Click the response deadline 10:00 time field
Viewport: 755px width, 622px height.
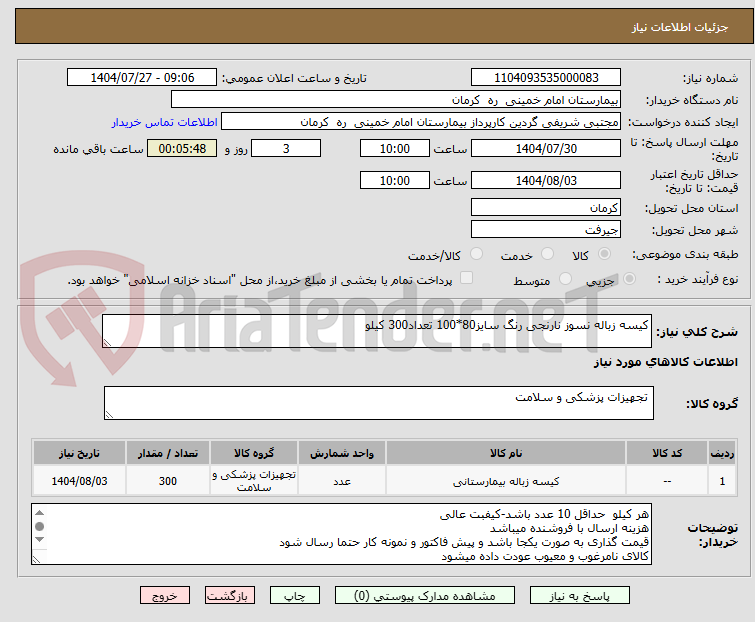(394, 148)
